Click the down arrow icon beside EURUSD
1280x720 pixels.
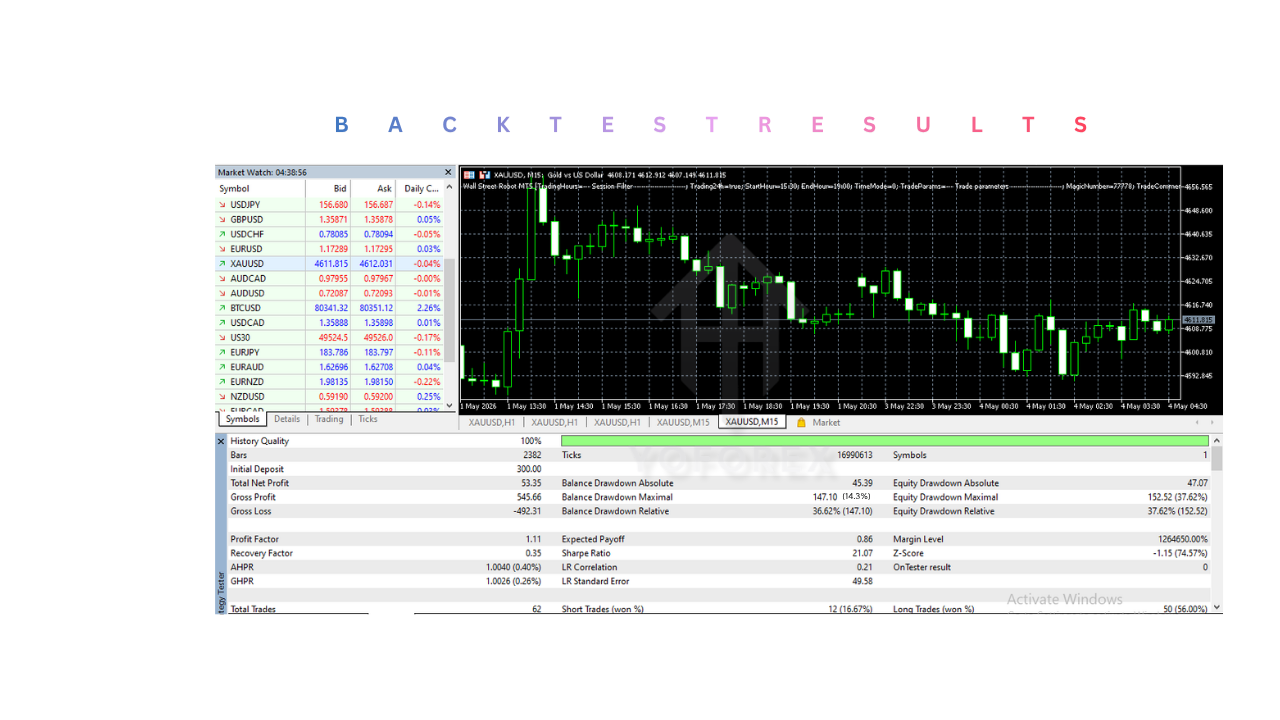pyautogui.click(x=223, y=249)
